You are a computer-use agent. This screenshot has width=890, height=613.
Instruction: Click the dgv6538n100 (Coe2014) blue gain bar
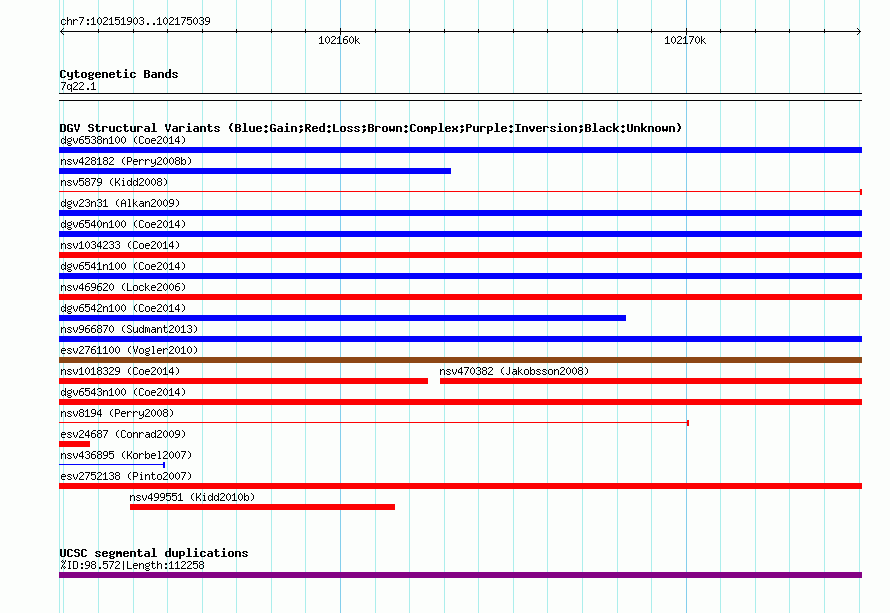pyautogui.click(x=460, y=150)
